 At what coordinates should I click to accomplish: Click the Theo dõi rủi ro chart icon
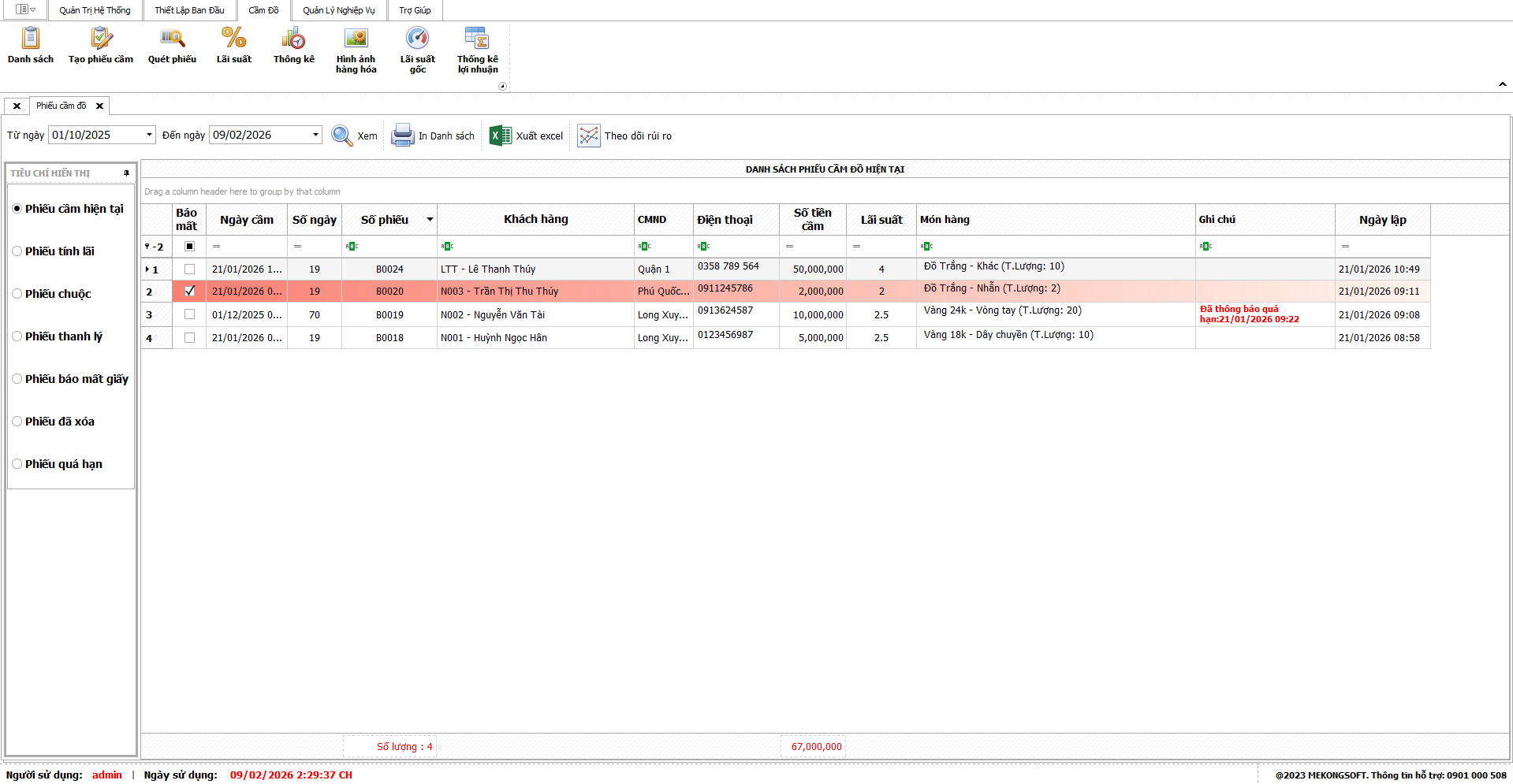[588, 136]
